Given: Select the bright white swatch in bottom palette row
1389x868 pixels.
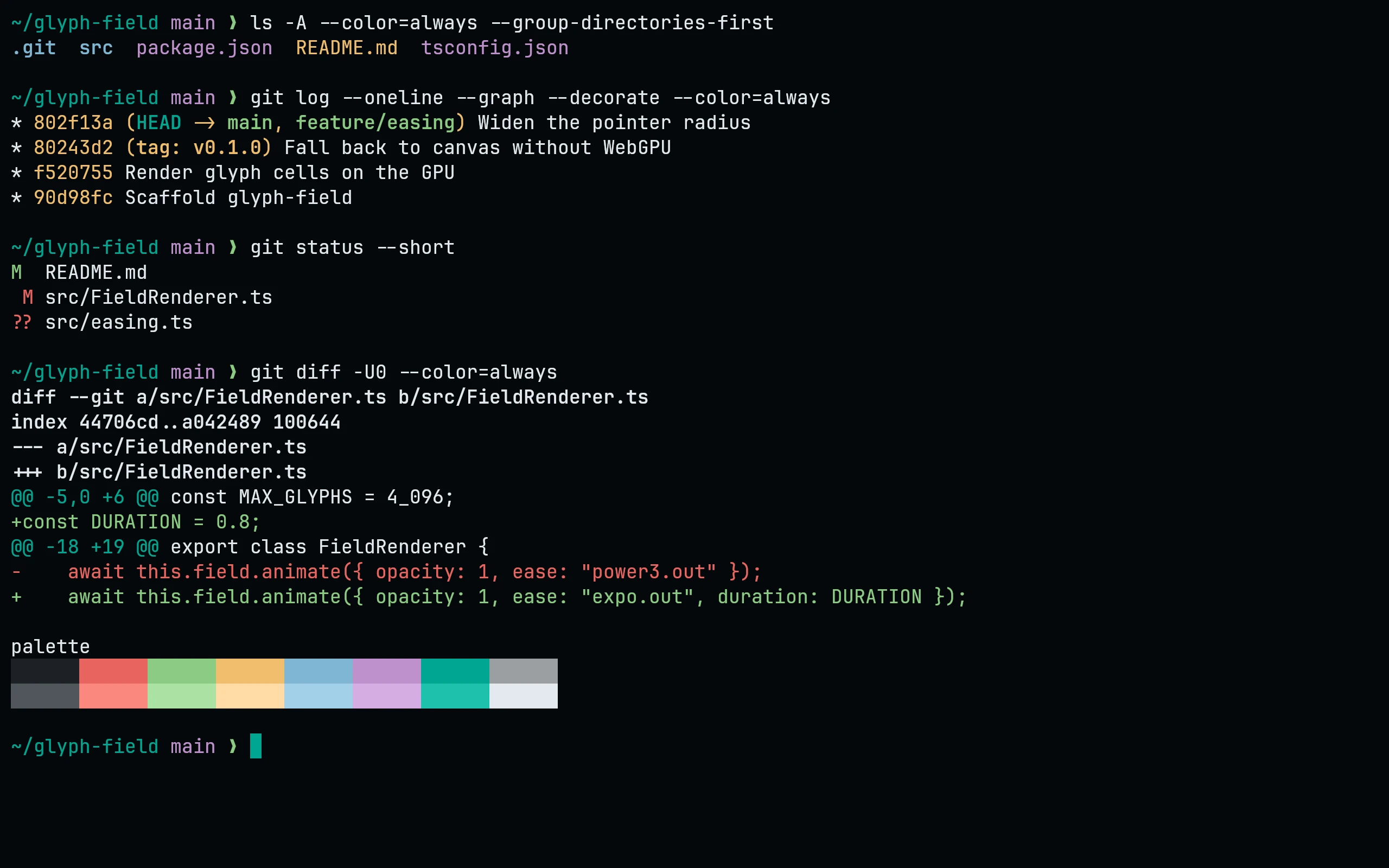Looking at the screenshot, I should tap(523, 696).
